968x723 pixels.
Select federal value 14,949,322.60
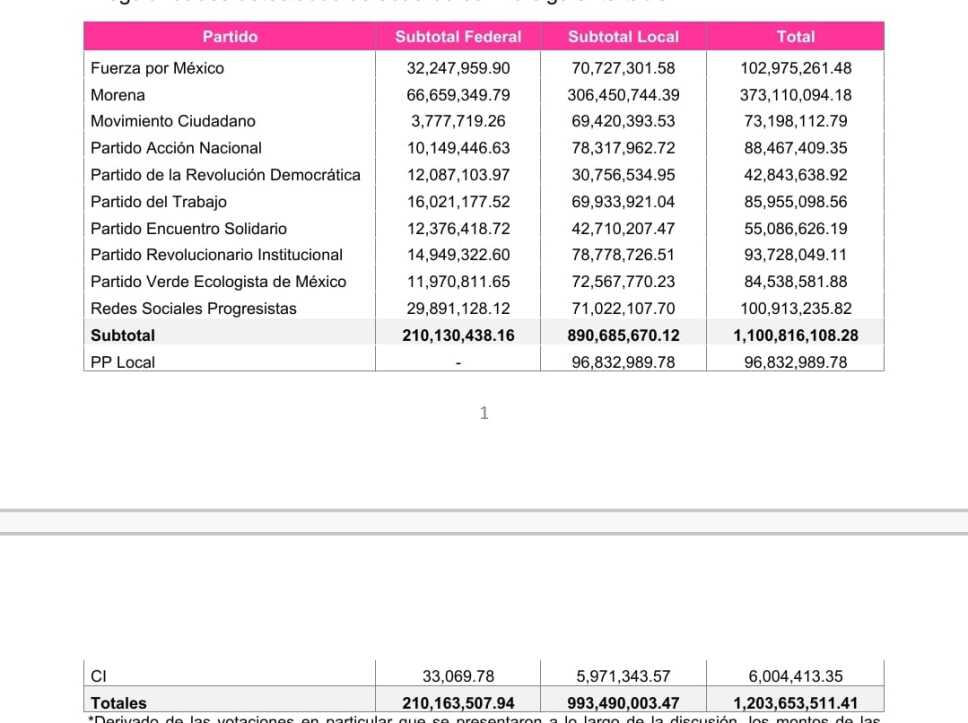(458, 255)
